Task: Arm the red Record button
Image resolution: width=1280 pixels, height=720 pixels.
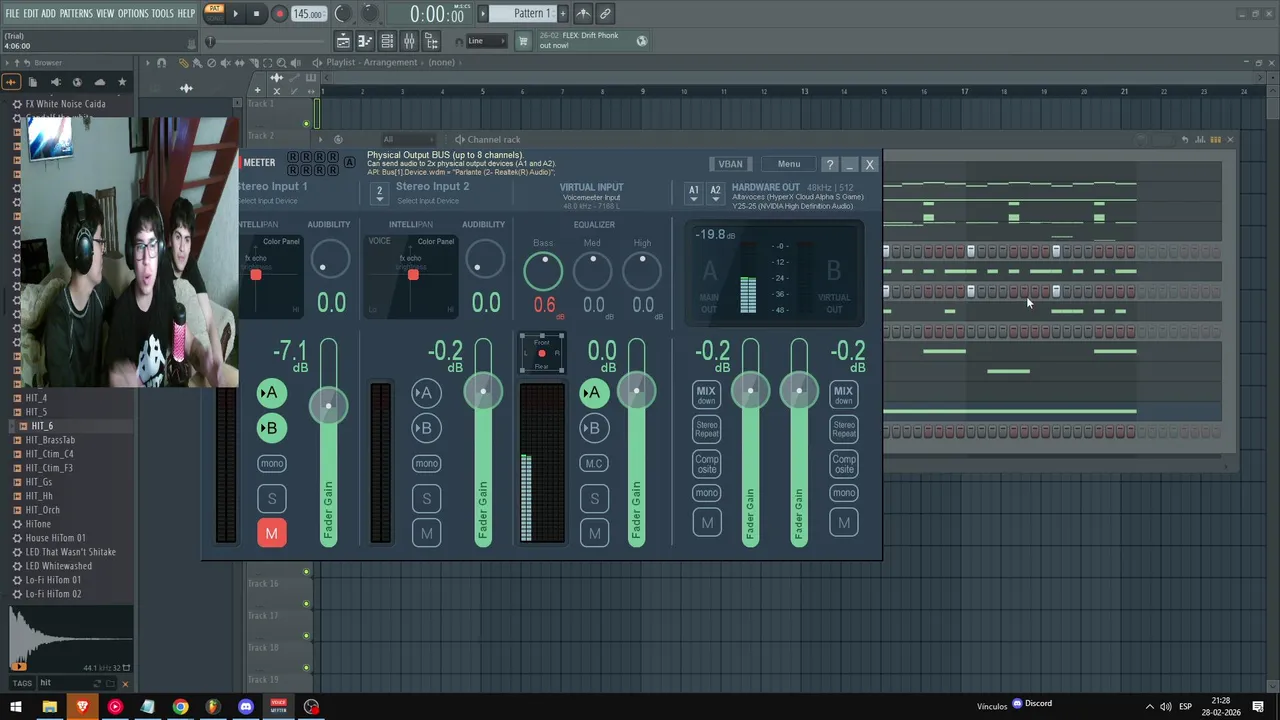Action: point(279,14)
